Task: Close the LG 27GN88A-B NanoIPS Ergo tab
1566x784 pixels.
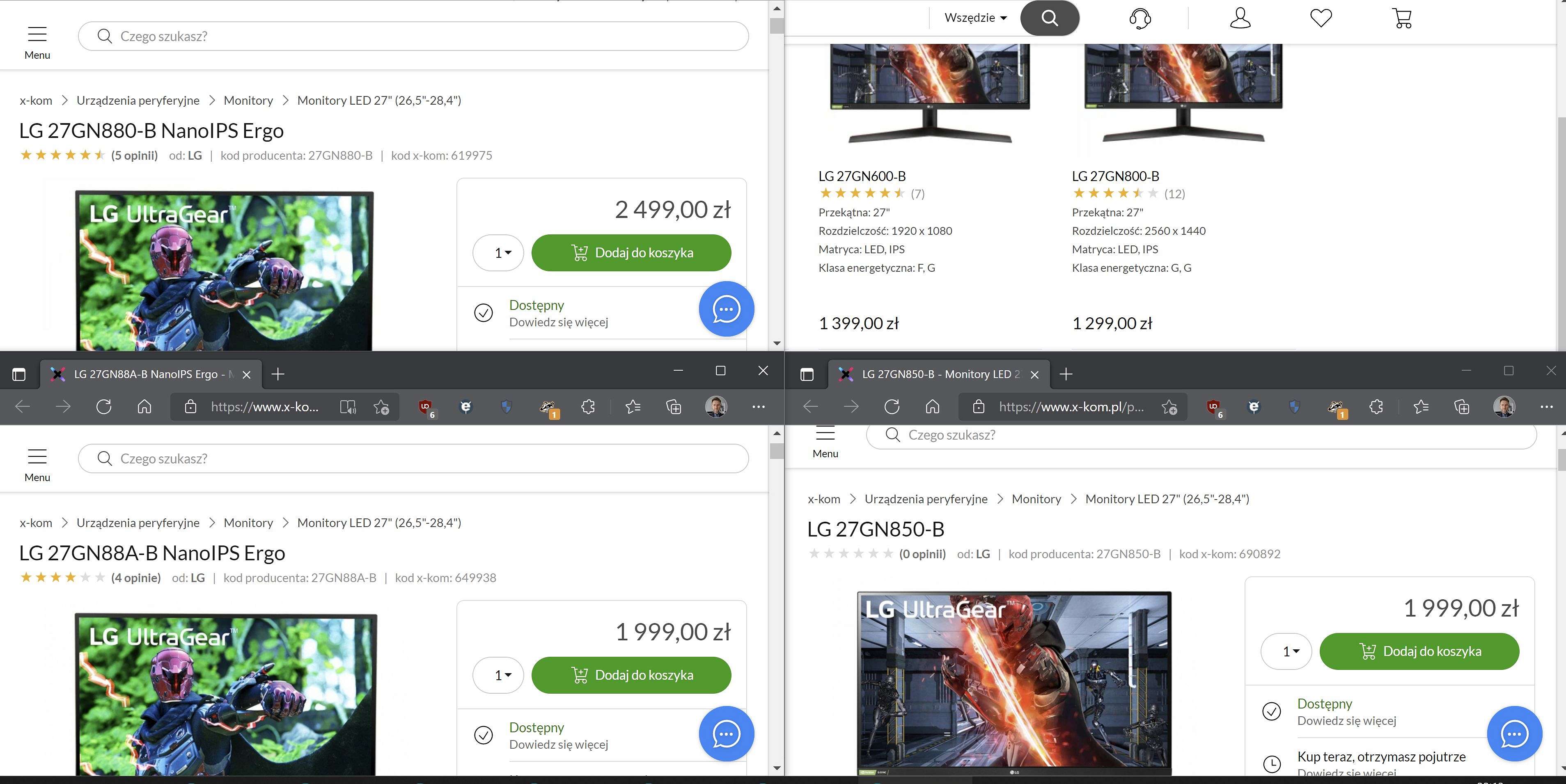Action: tap(246, 374)
